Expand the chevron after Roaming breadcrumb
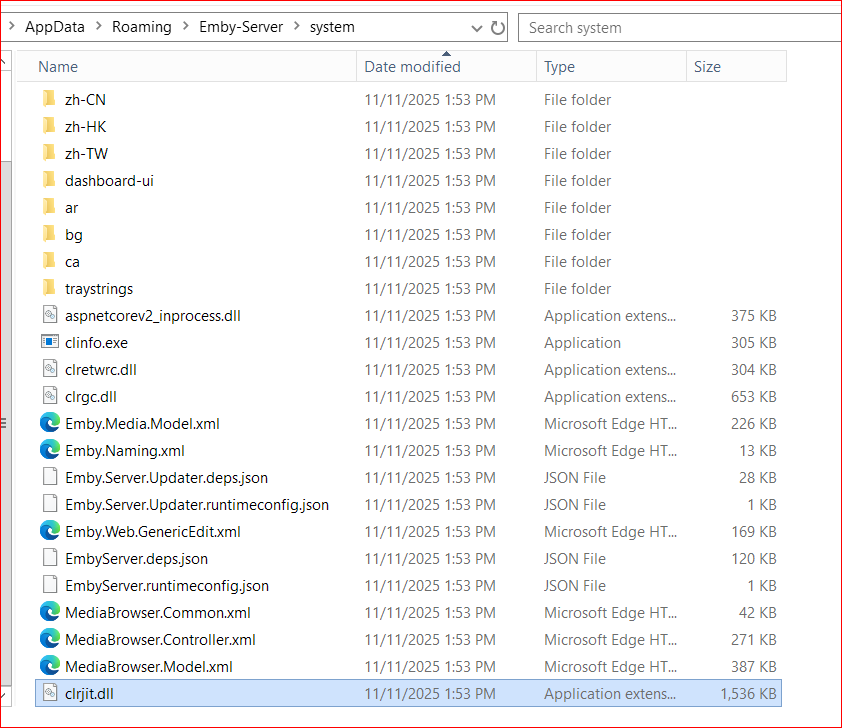This screenshot has width=842, height=728. pyautogui.click(x=185, y=26)
